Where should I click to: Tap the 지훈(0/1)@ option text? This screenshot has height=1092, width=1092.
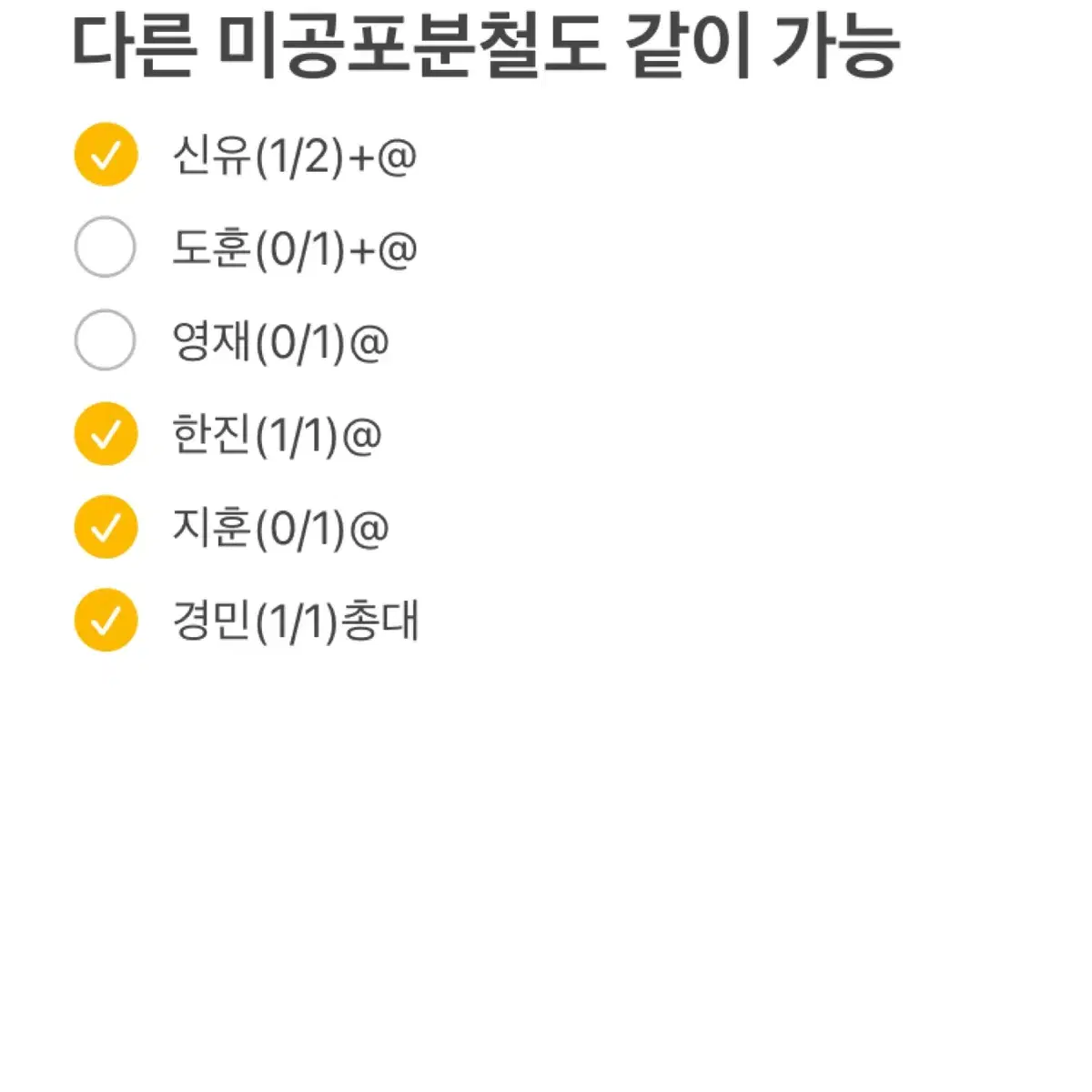pos(281,529)
